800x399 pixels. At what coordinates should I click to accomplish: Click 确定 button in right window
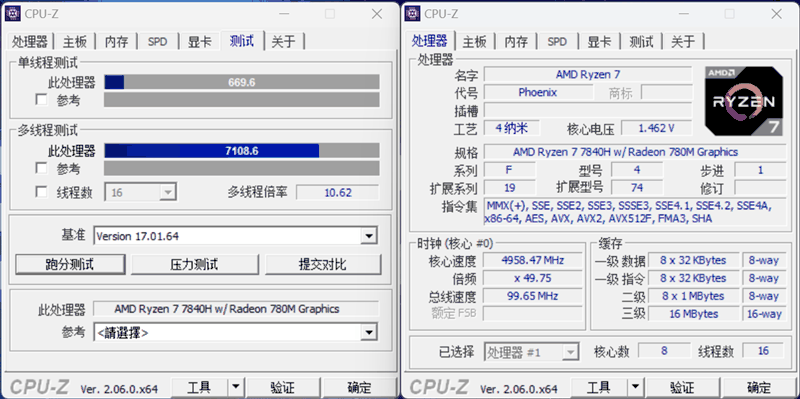759,387
